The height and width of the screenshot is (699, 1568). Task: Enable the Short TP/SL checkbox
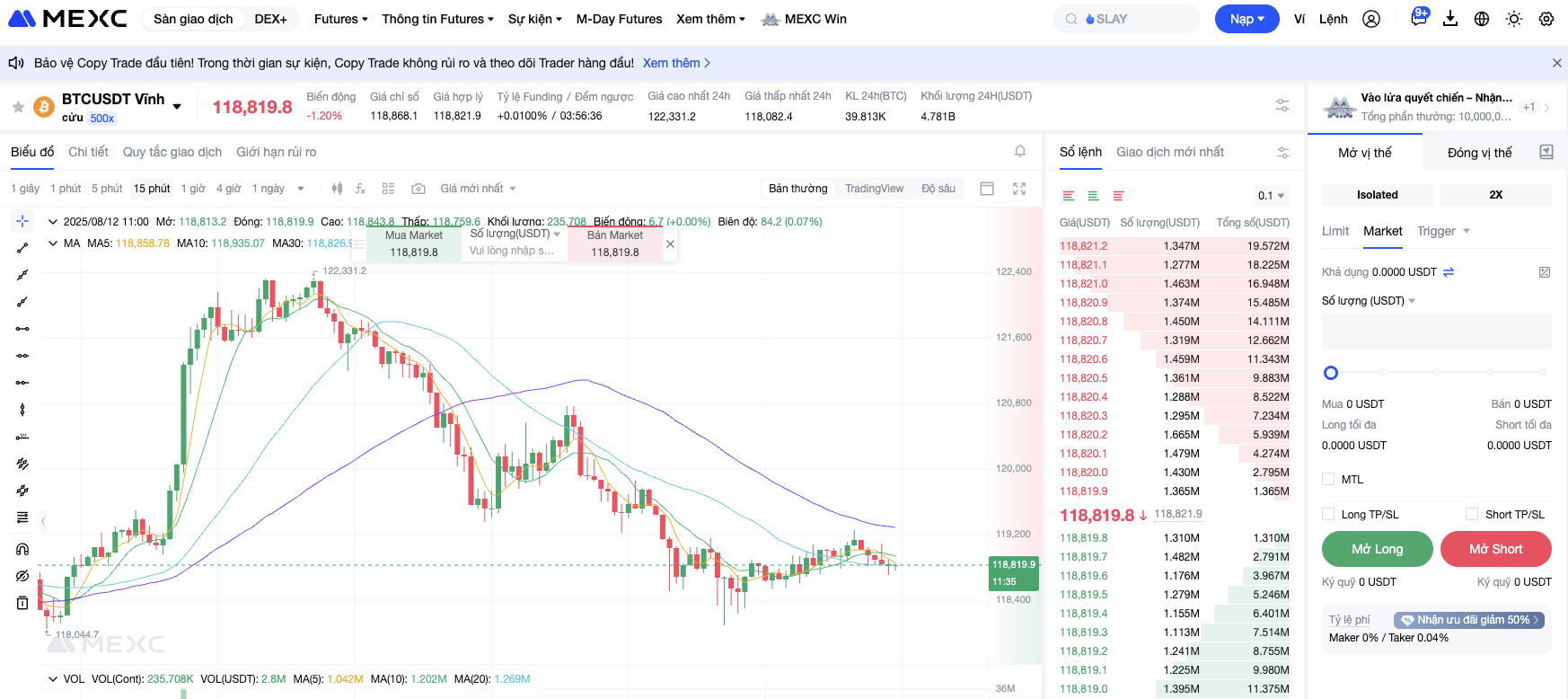(x=1472, y=514)
